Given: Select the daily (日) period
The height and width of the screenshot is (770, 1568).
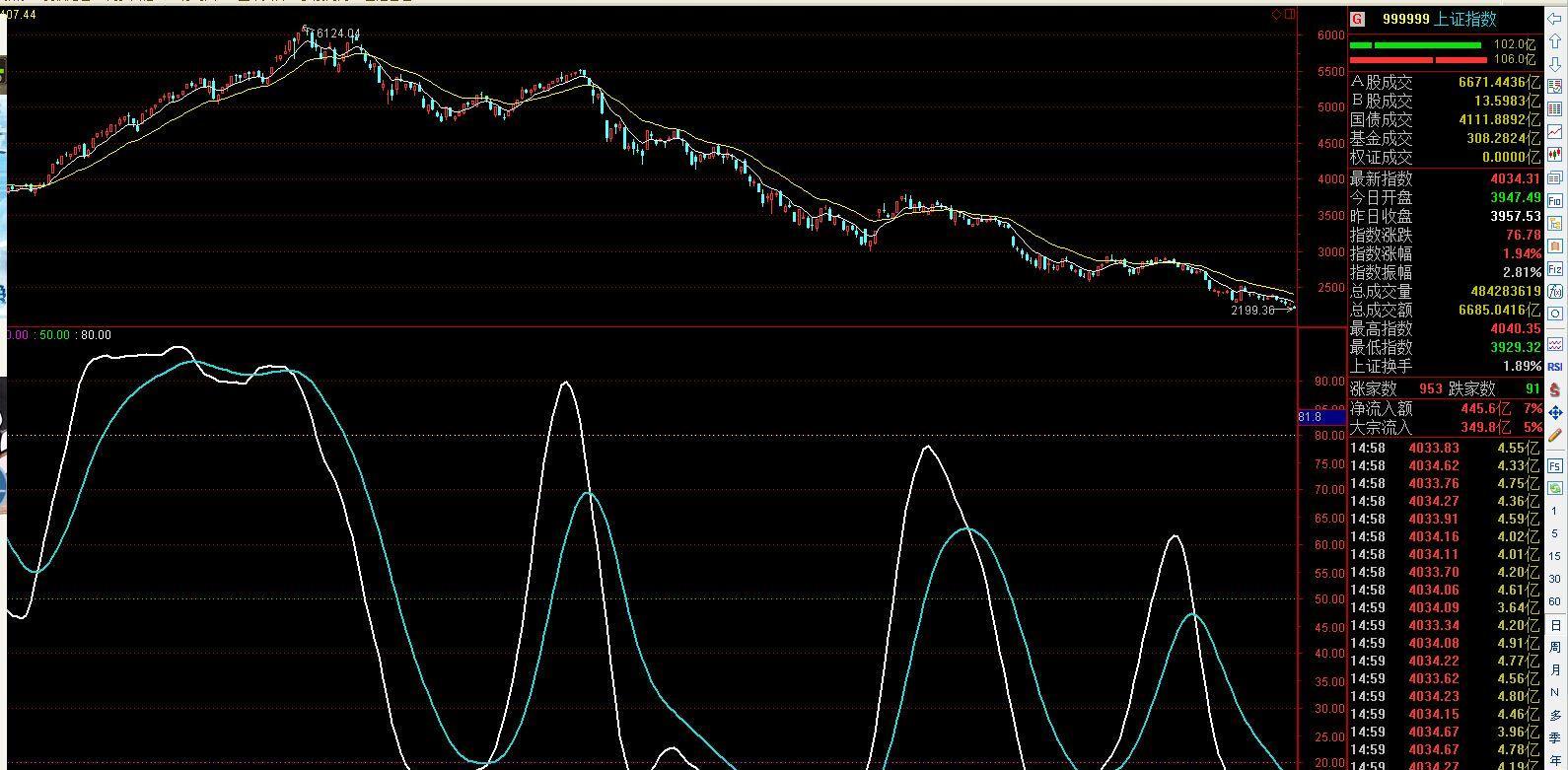Looking at the screenshot, I should coord(1555,625).
